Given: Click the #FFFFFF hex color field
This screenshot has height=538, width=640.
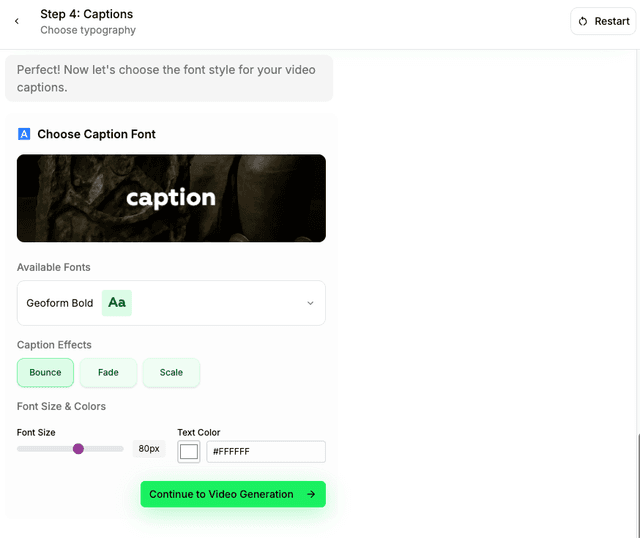Looking at the screenshot, I should click(x=265, y=452).
